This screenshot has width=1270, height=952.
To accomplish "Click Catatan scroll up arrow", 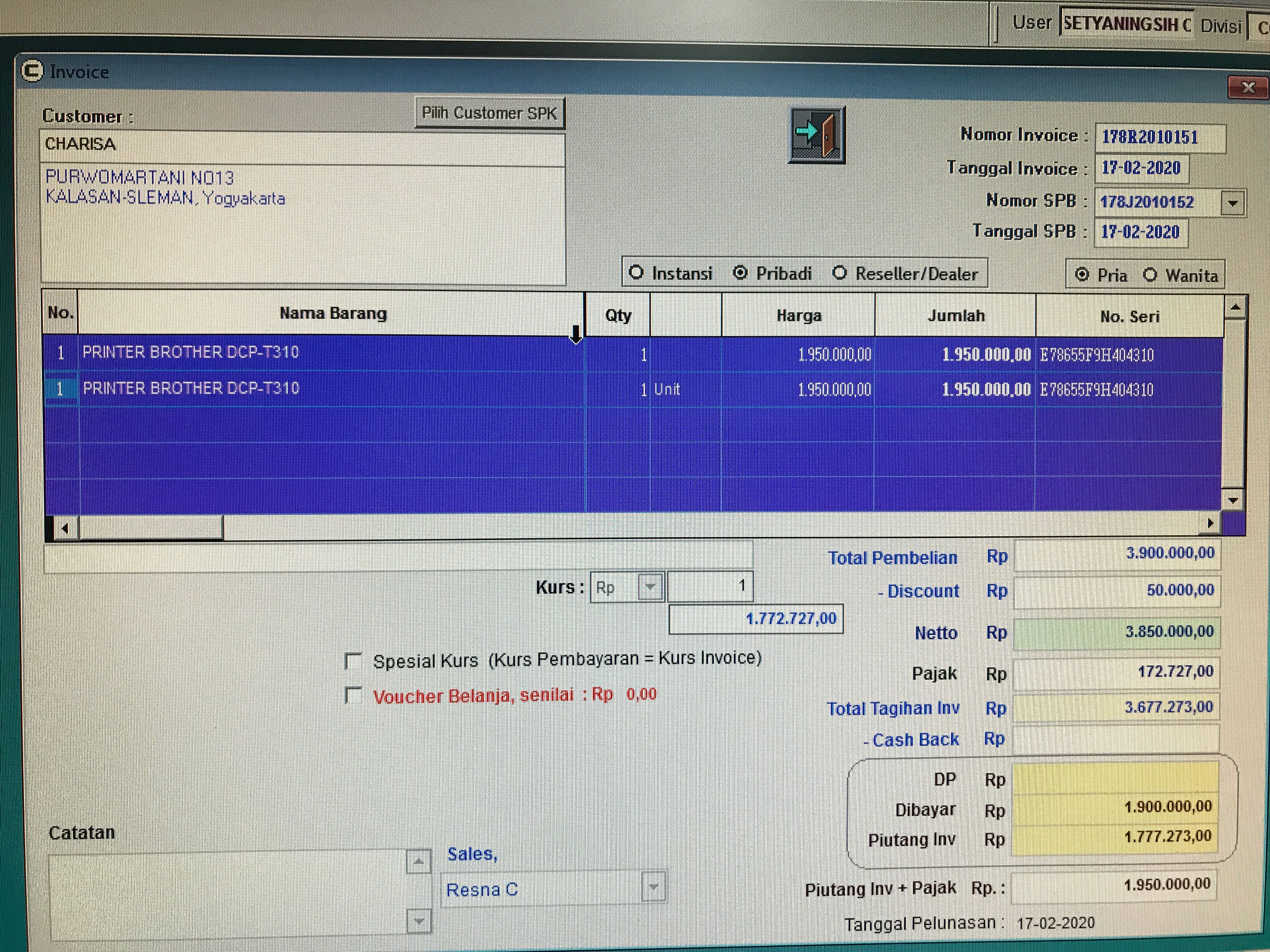I will (419, 861).
